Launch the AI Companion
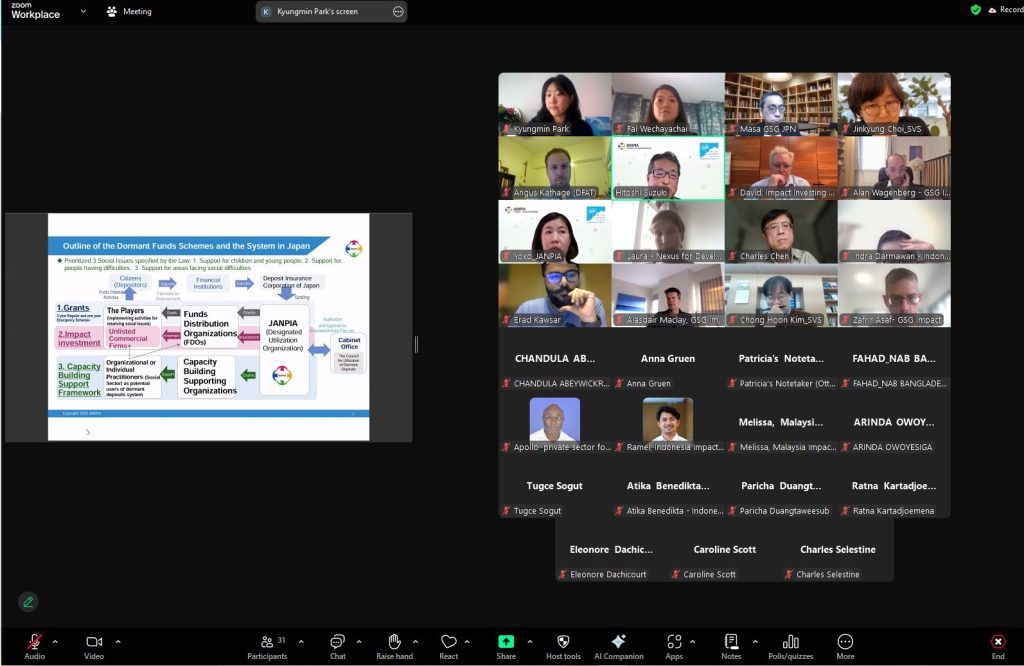1024x666 pixels. coord(618,642)
